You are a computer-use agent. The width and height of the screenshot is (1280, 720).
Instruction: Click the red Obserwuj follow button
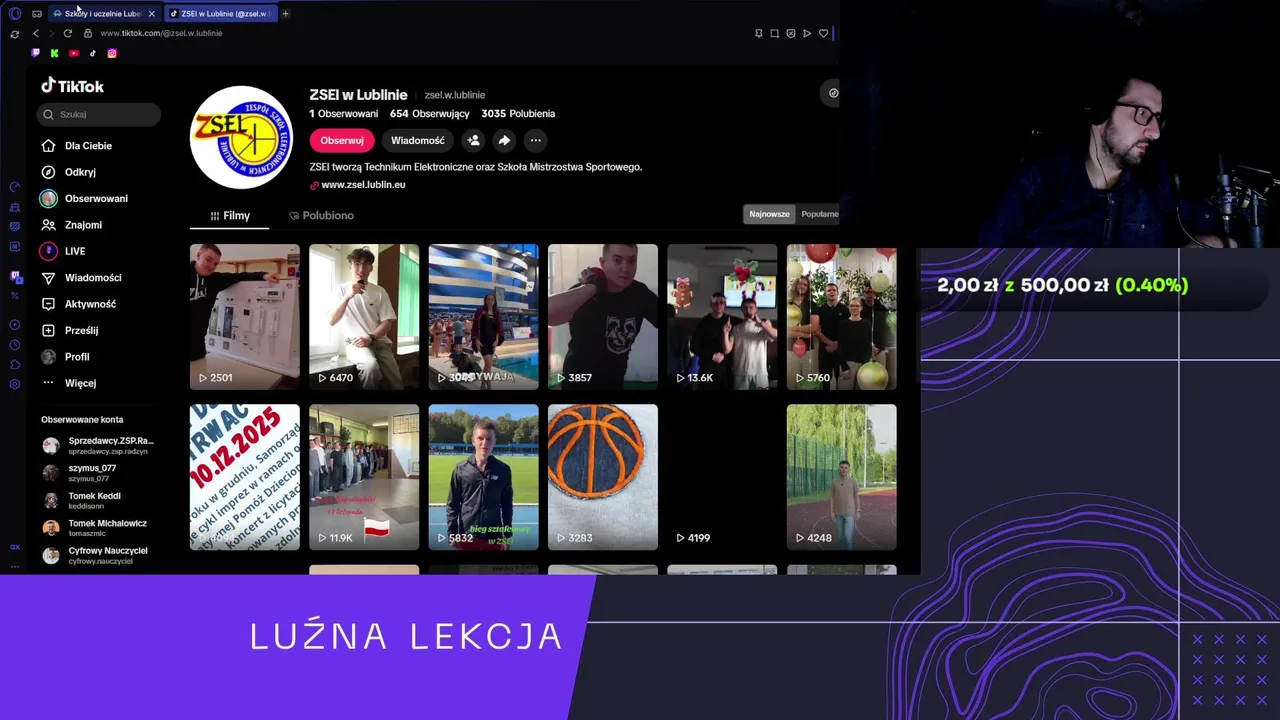(342, 141)
